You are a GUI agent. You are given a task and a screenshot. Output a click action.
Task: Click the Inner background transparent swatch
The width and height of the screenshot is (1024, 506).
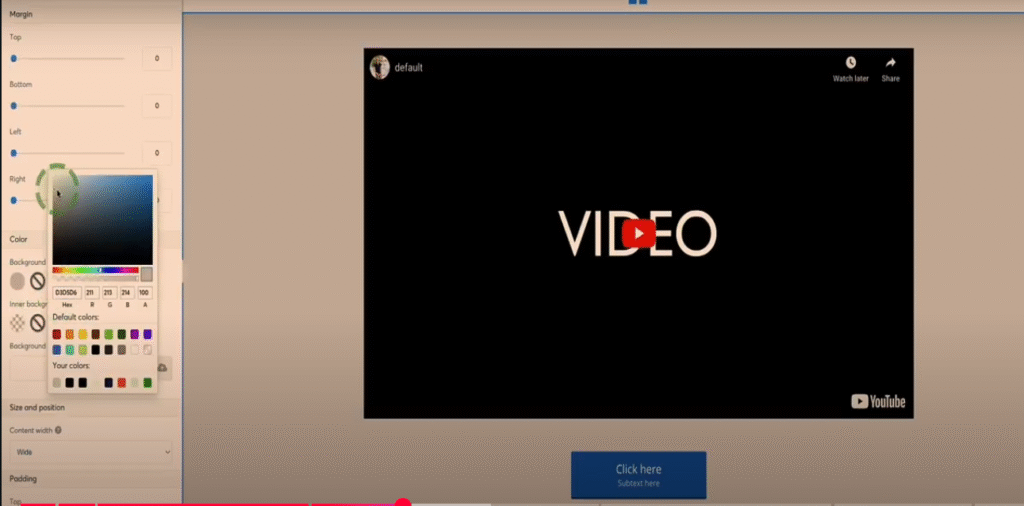[x=18, y=323]
